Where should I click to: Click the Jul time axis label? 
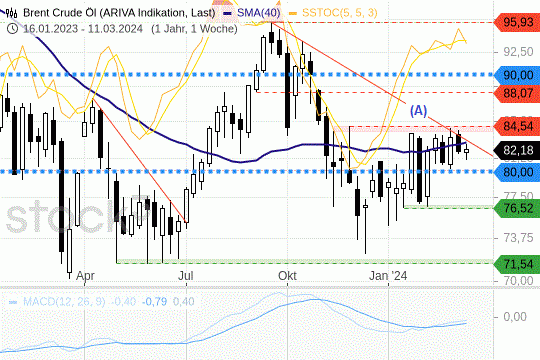coord(186,276)
